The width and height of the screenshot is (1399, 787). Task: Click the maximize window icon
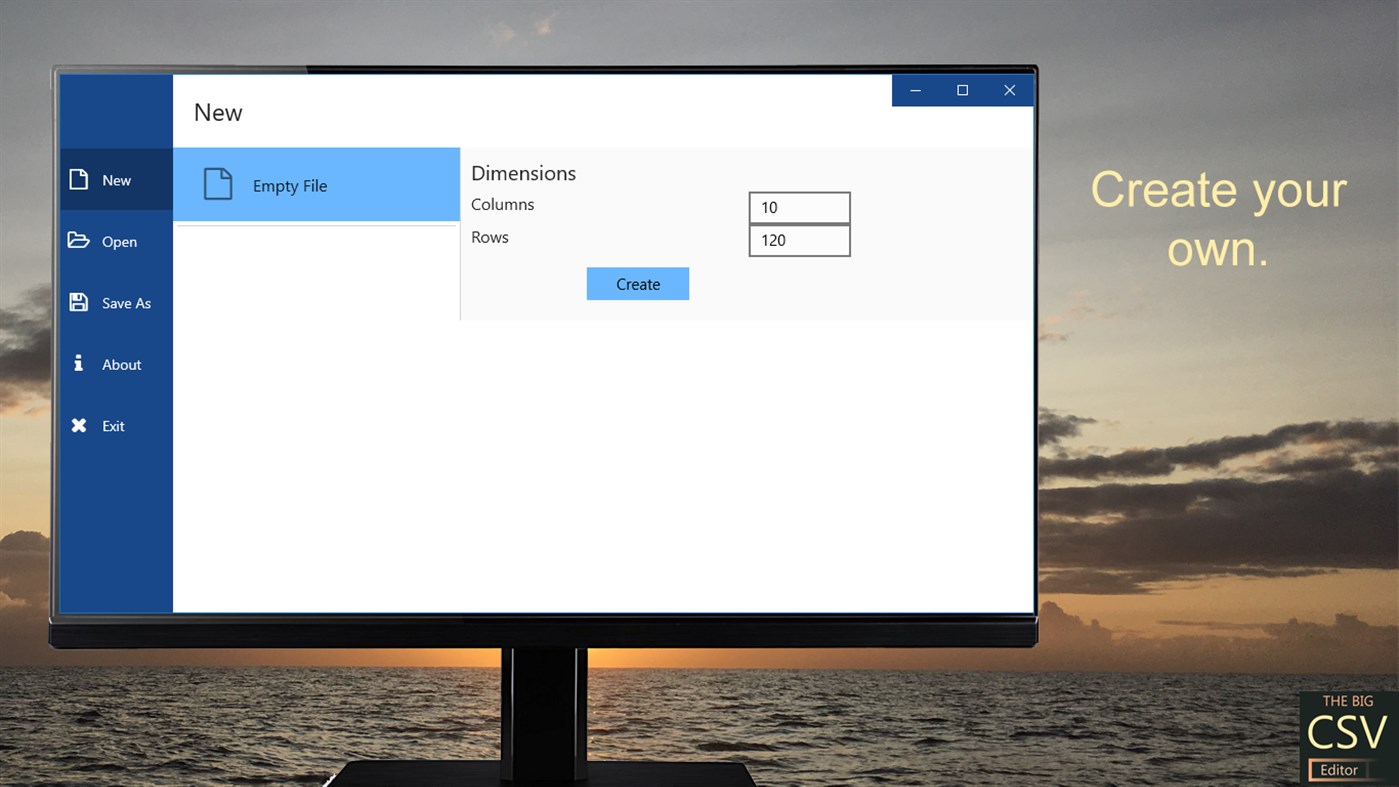coord(961,89)
